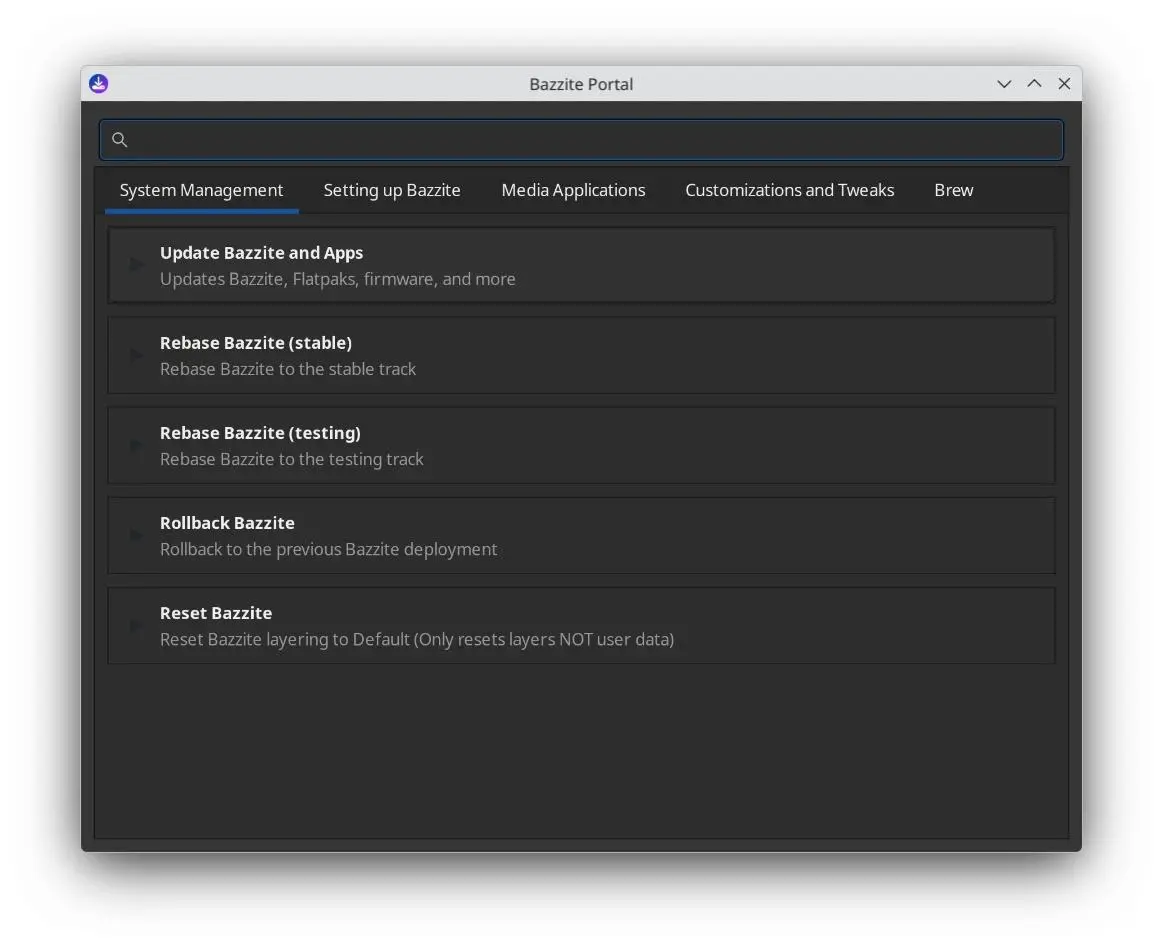Click "Rollback to the previous Bazzite deployment" text
1163x948 pixels.
[x=329, y=549]
